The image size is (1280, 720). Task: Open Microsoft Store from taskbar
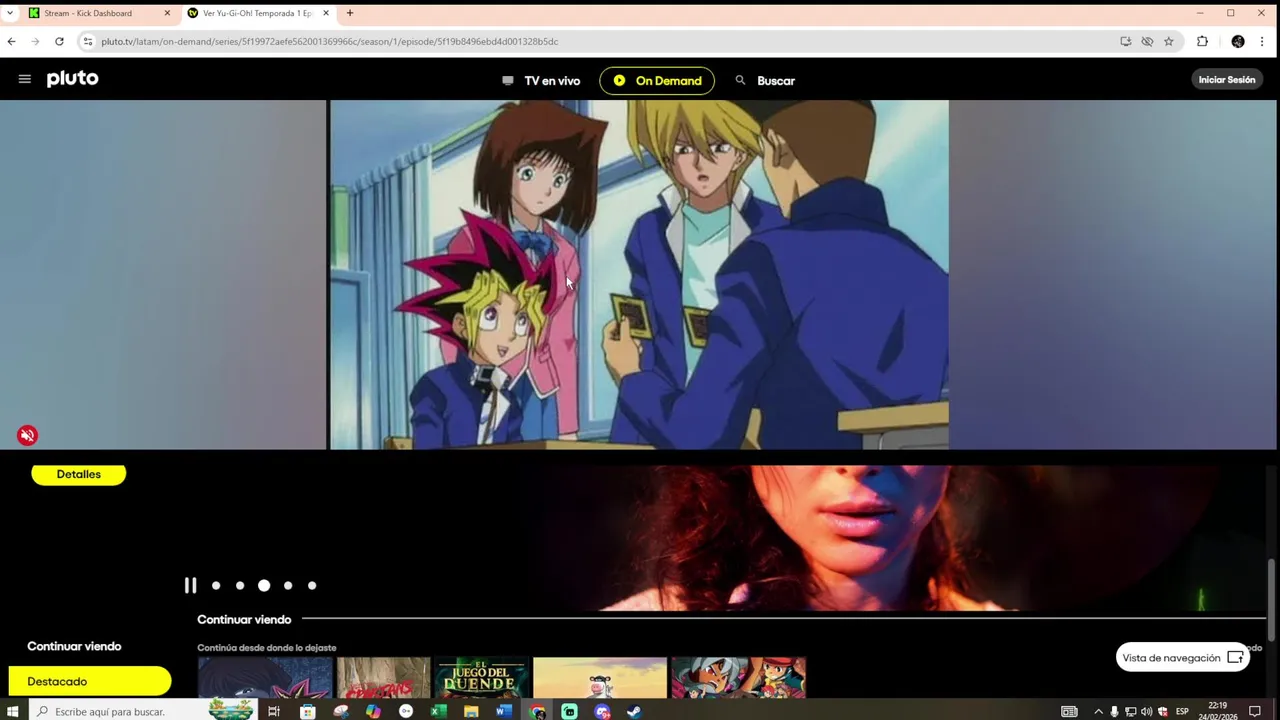(308, 711)
